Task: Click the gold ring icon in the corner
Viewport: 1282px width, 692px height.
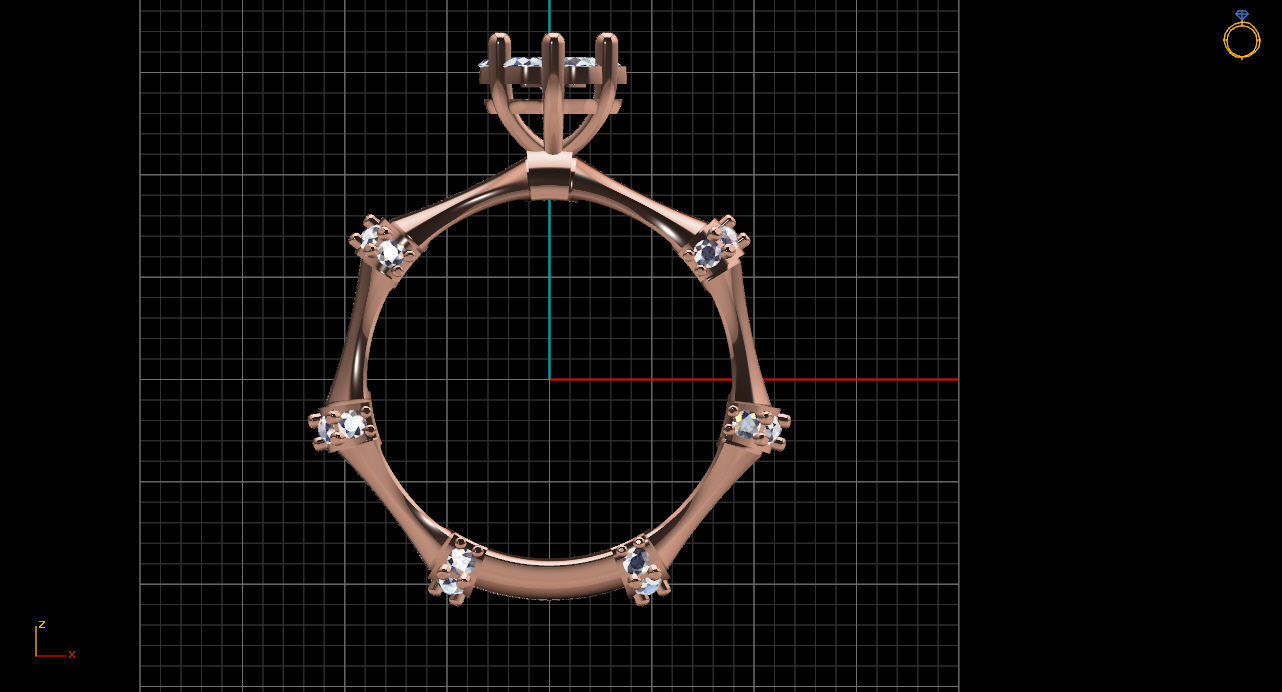Action: (1241, 35)
